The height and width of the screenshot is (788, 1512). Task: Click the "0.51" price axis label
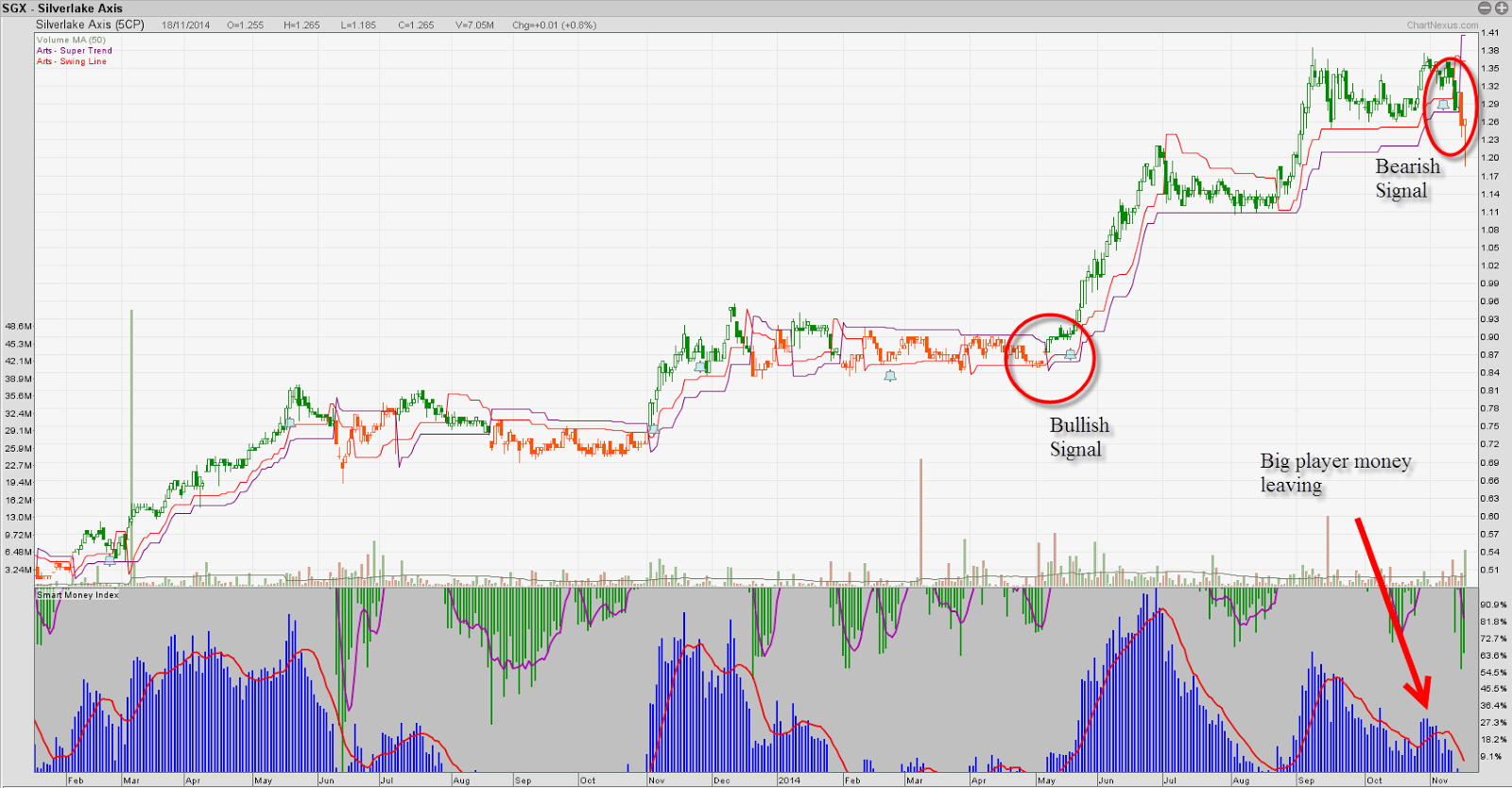click(1490, 570)
